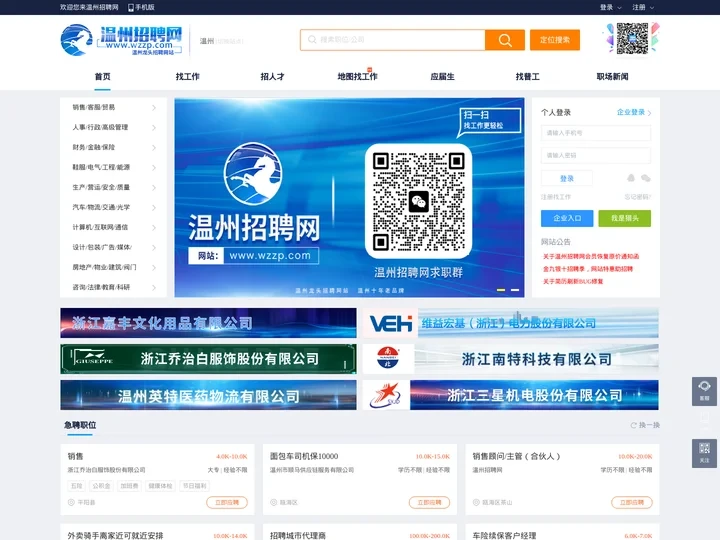Open the 浙江嘉丰文化用品有限公司 banner
The image size is (720, 540).
[208, 323]
